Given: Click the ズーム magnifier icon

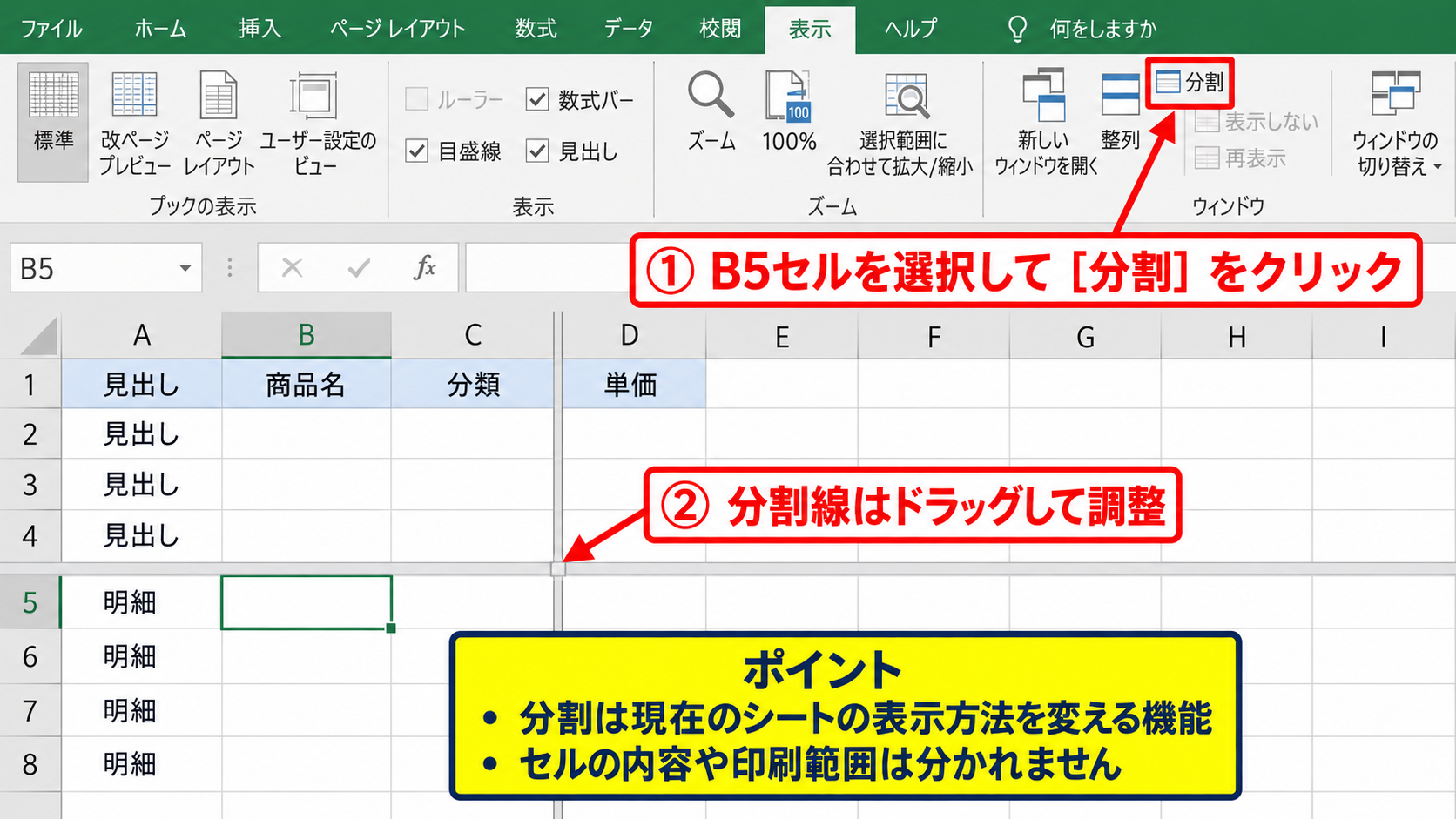Looking at the screenshot, I should [711, 95].
